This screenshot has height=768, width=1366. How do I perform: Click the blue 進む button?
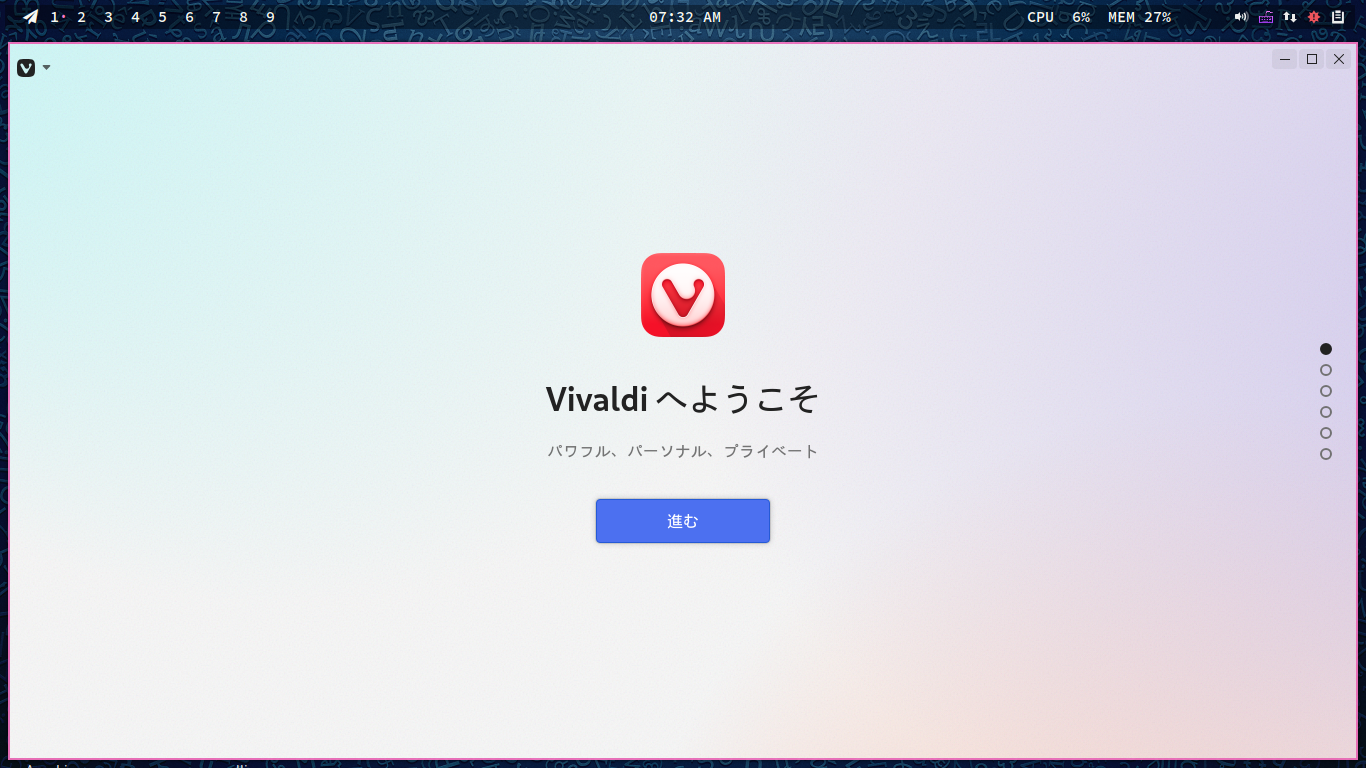[x=683, y=521]
